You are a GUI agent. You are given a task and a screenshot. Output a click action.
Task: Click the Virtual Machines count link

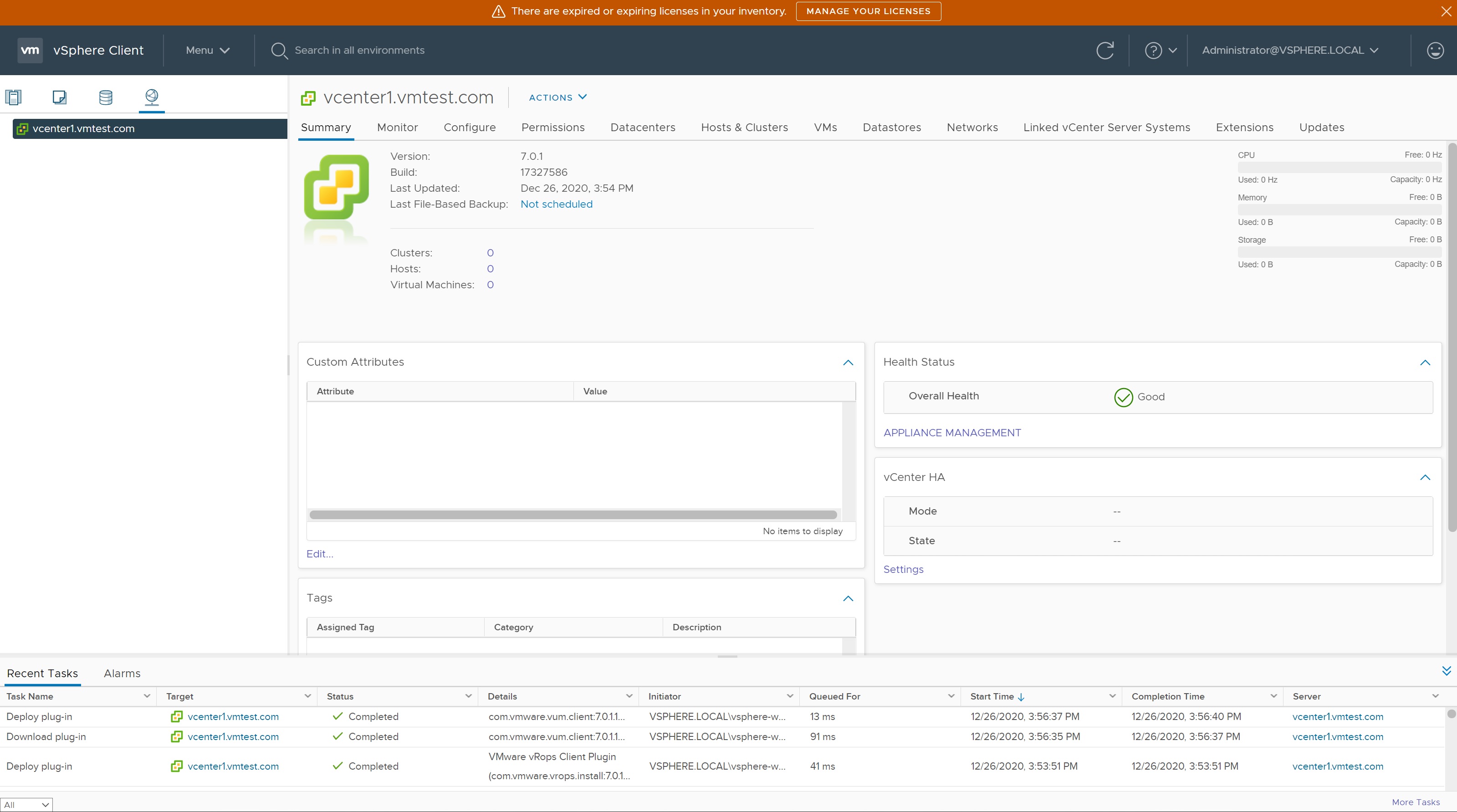point(490,285)
